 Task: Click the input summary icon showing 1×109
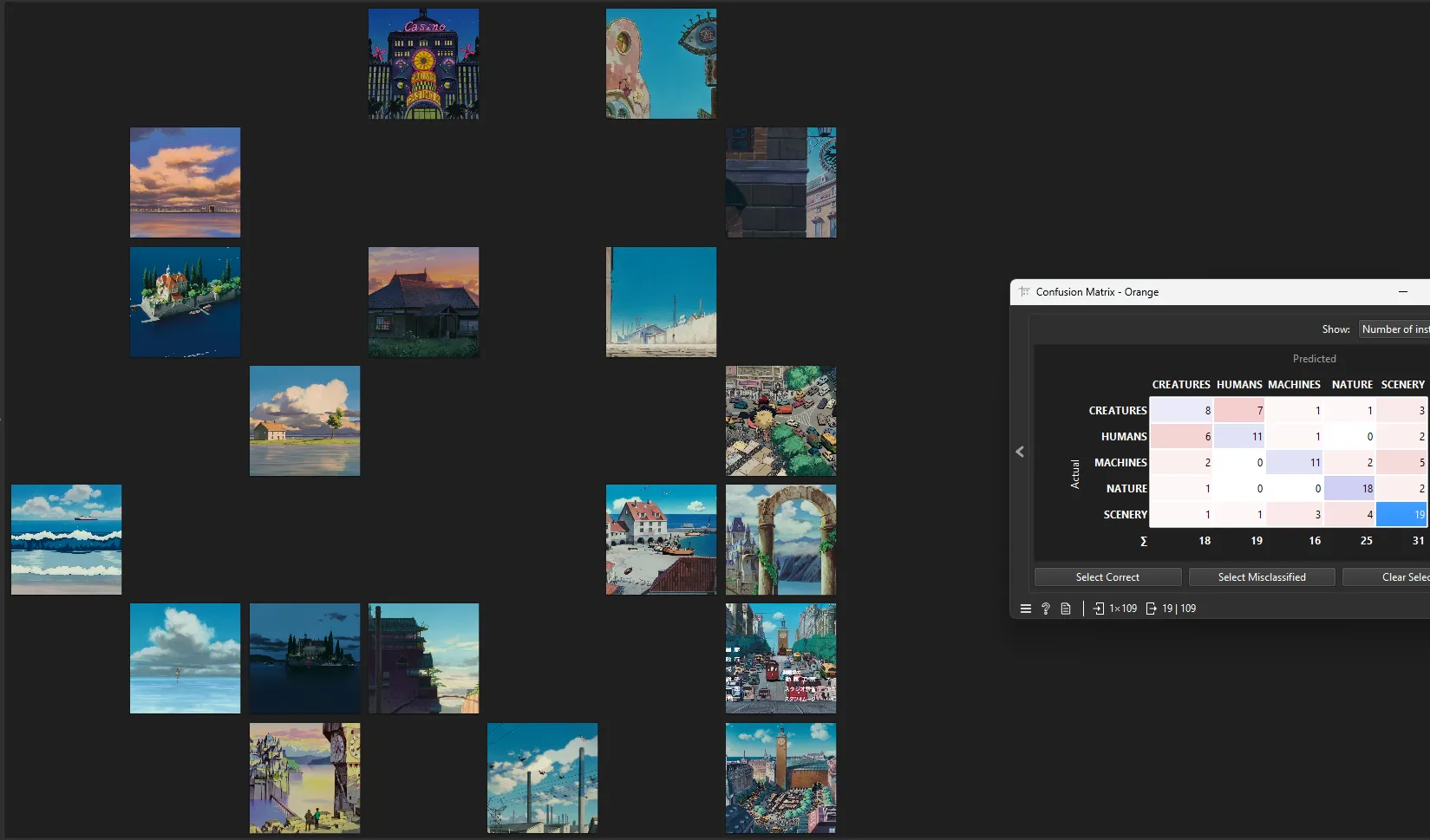click(1114, 608)
